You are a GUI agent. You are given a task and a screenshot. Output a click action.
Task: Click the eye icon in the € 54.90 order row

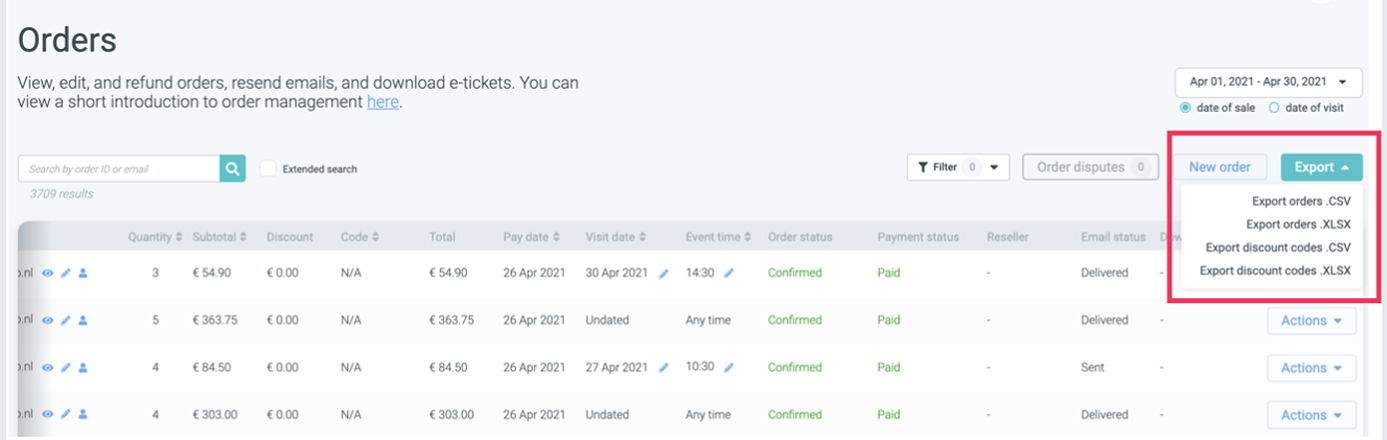click(x=48, y=273)
